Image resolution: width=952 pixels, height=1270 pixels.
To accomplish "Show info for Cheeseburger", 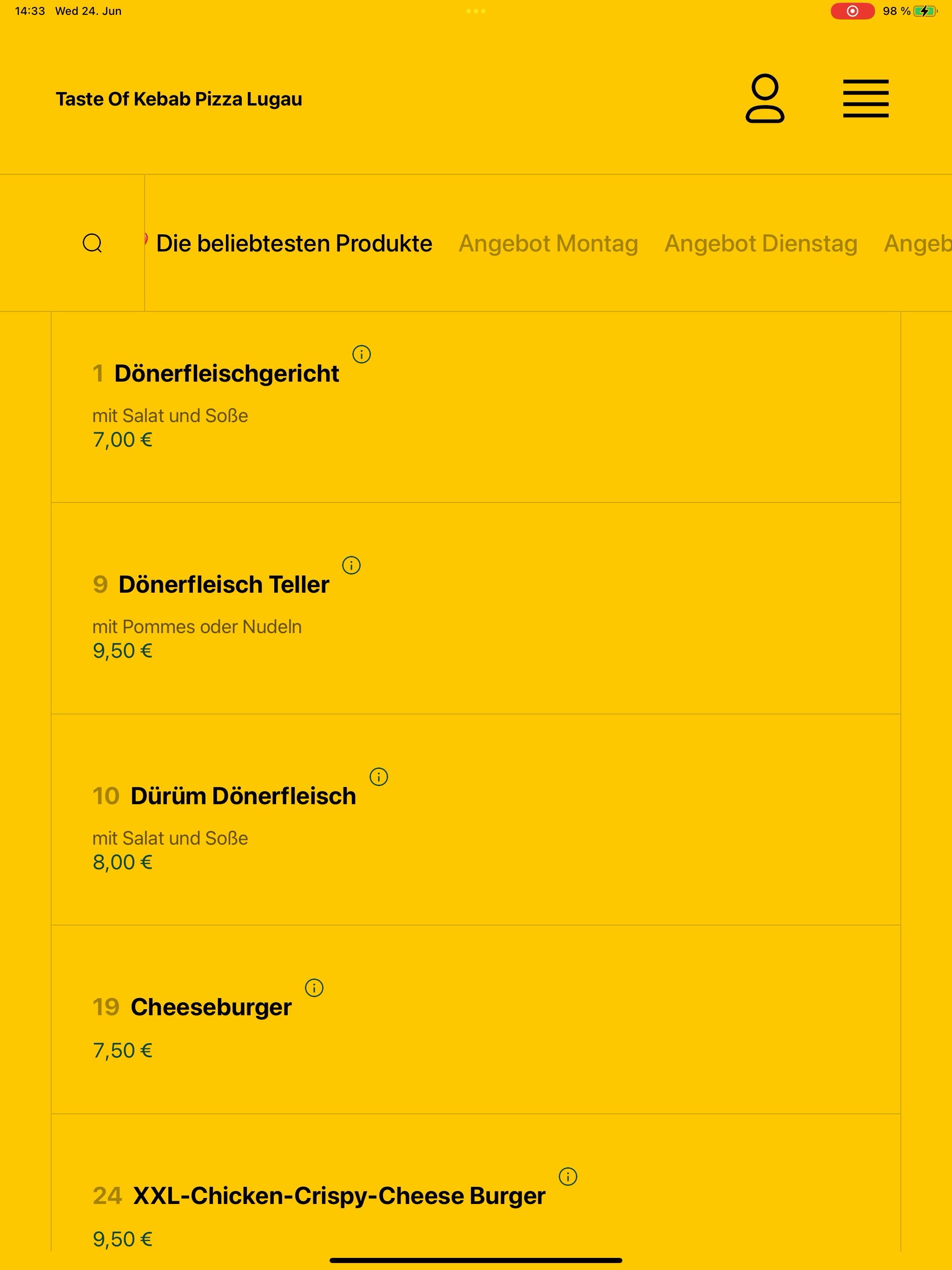I will coord(314,988).
